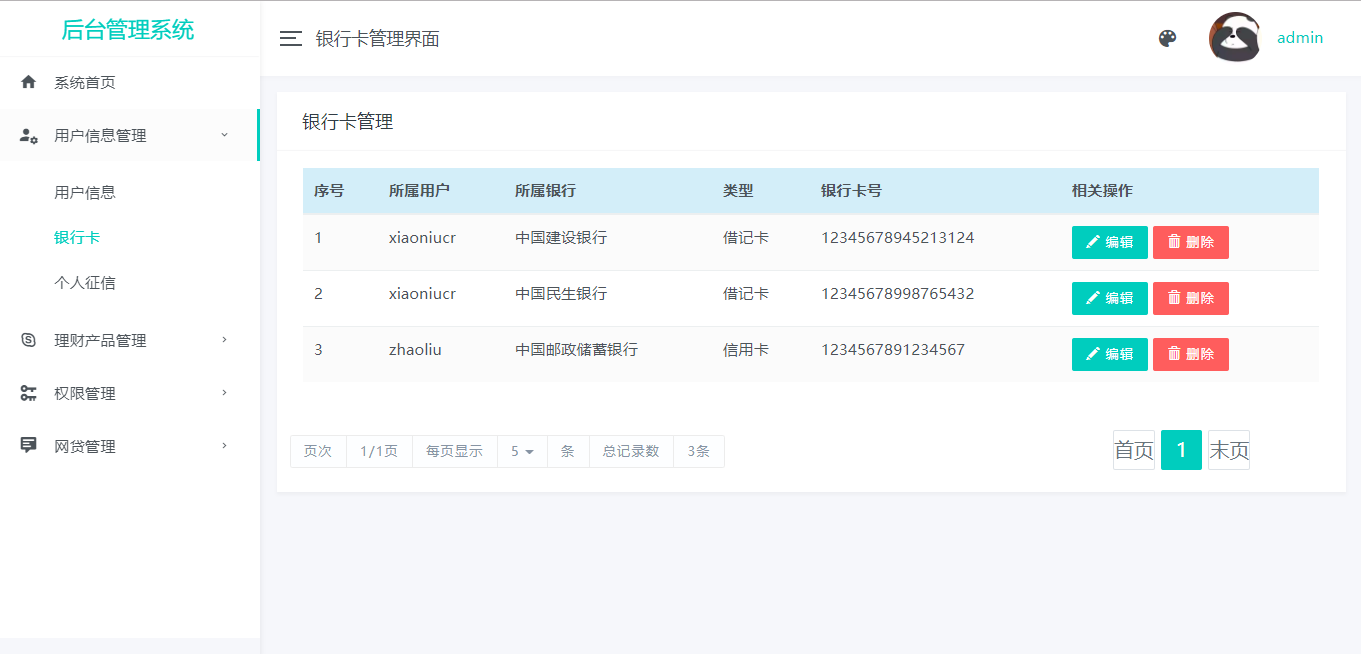Open the 个人征信 submenu item
Viewport: 1361px width, 654px height.
click(x=85, y=283)
